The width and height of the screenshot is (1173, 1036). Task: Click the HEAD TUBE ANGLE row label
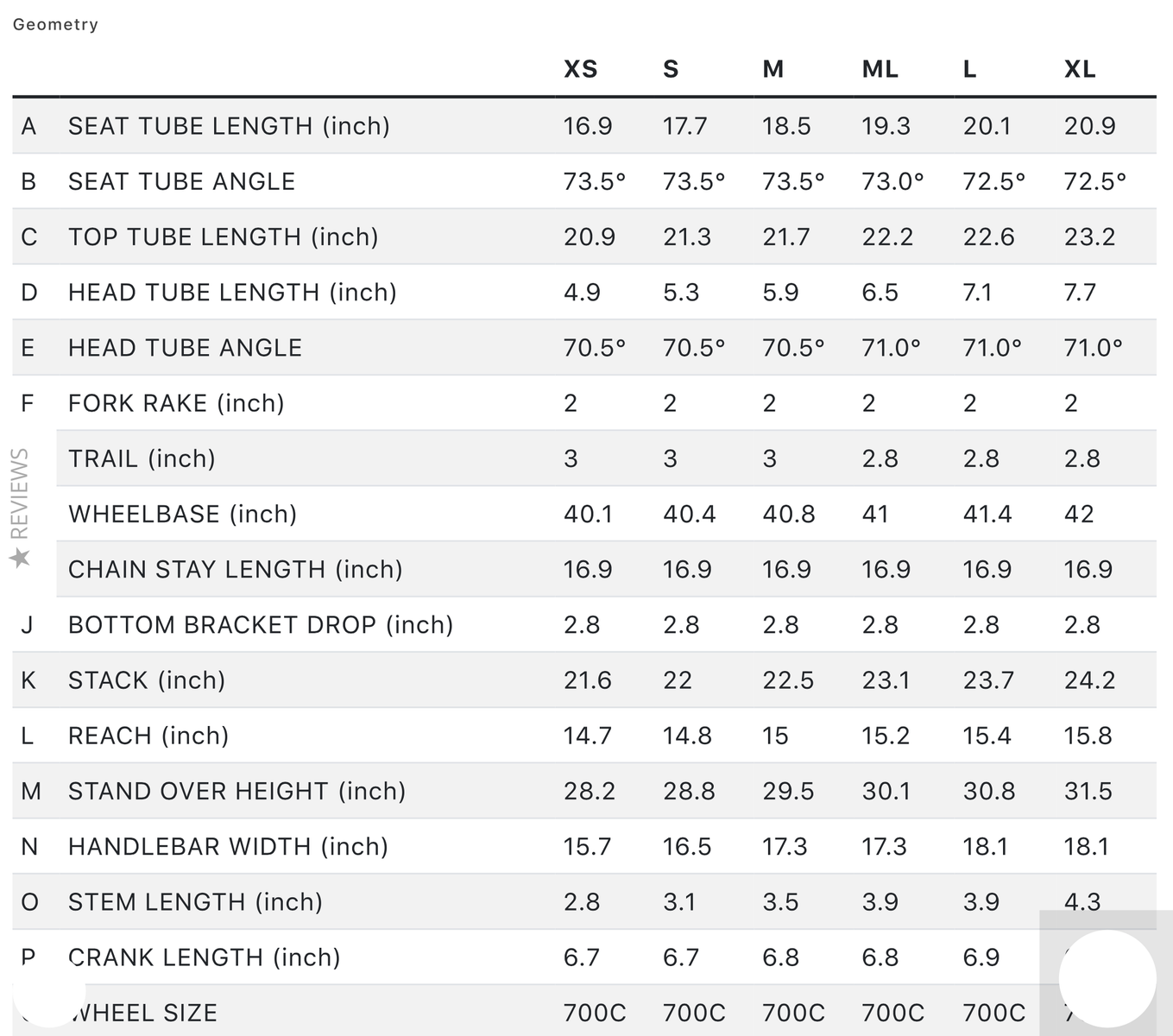click(x=185, y=348)
